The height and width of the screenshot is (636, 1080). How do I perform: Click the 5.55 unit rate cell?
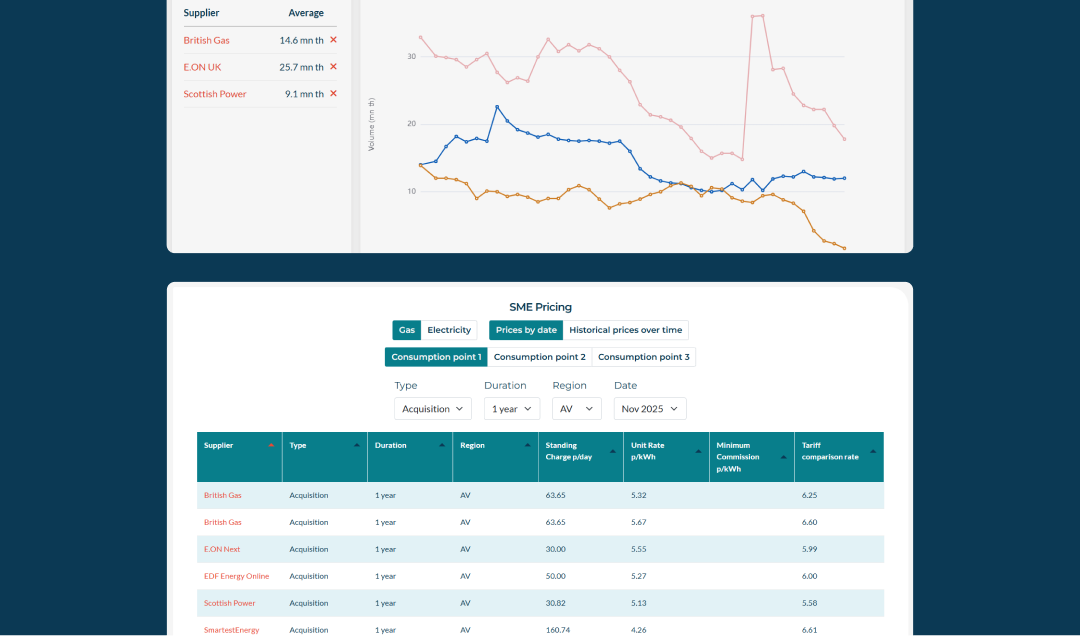(638, 549)
